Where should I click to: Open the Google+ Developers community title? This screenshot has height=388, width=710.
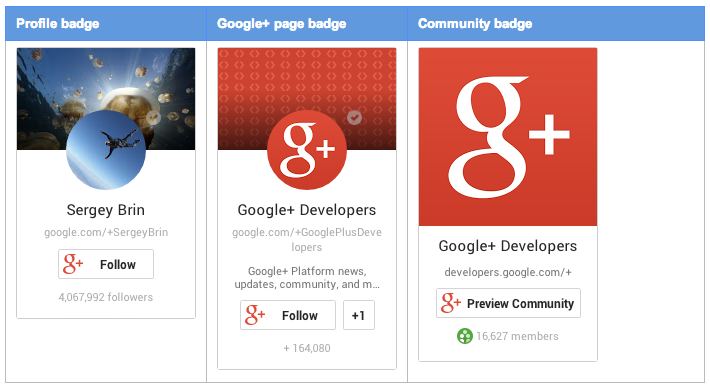pos(508,246)
